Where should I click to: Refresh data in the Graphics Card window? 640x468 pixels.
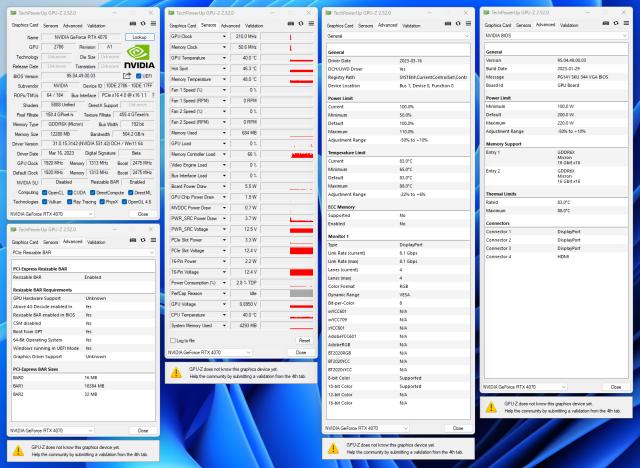click(143, 24)
